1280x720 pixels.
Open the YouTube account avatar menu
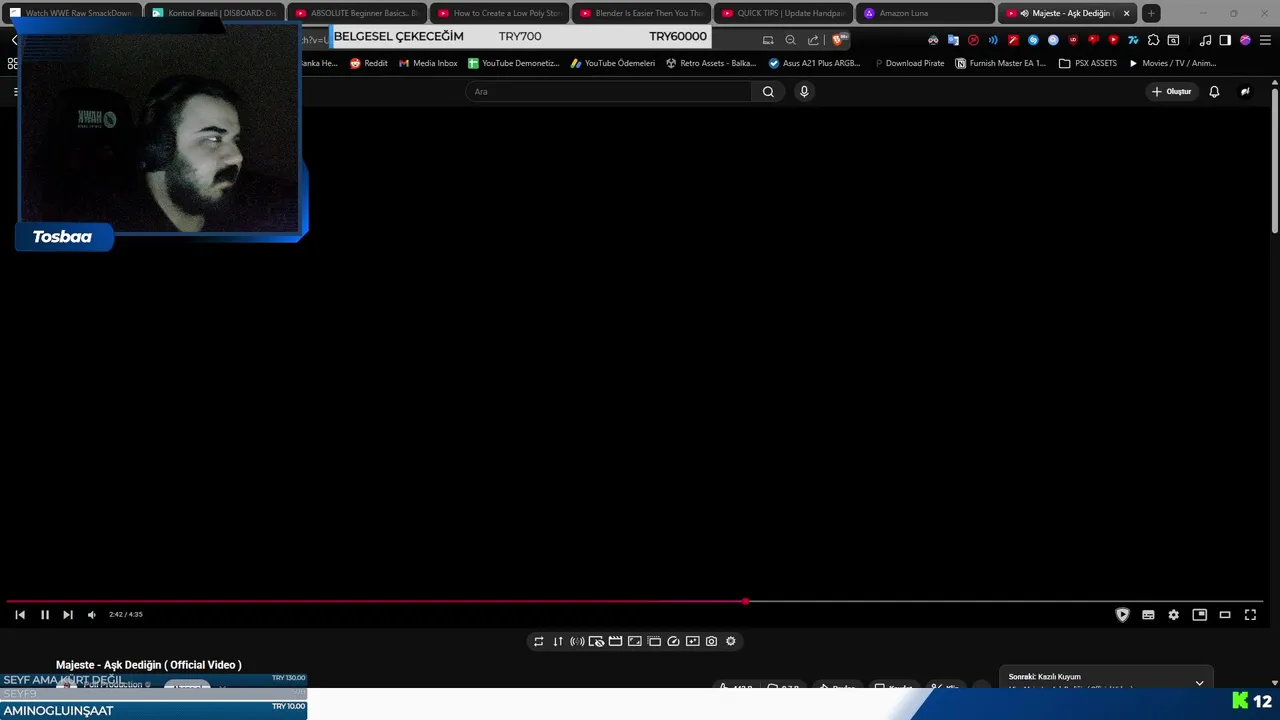(1245, 91)
